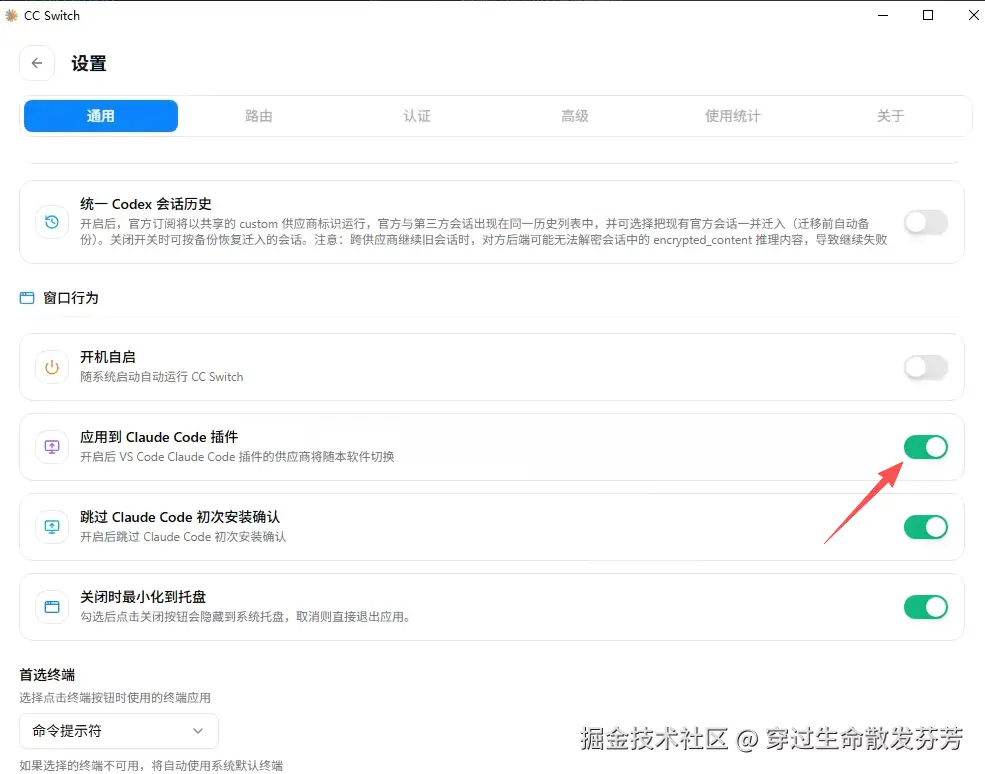Click the 开机自启 title text
This screenshot has height=774, width=985.
107,357
